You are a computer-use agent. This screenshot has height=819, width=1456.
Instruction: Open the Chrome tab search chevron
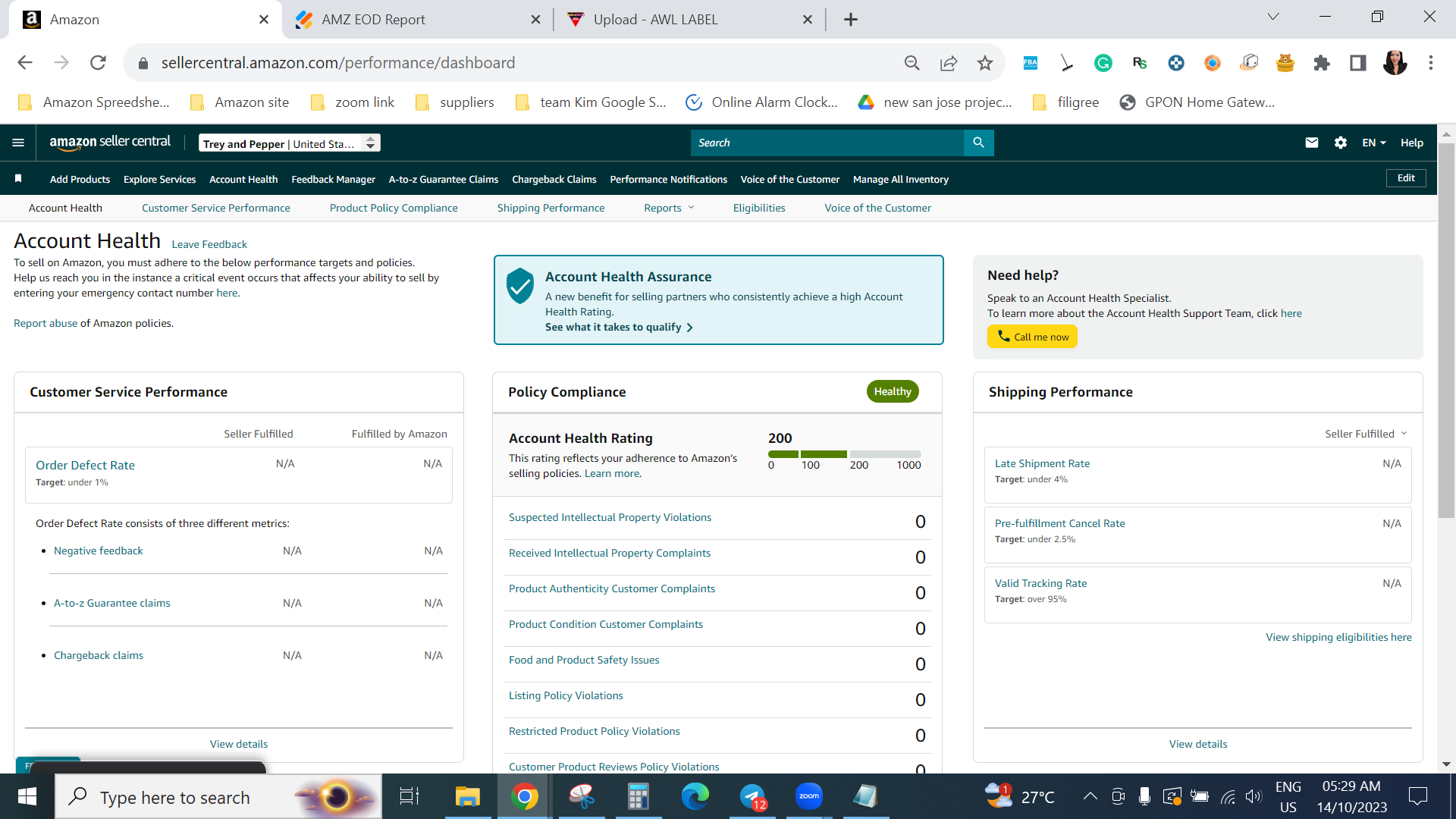point(1273,17)
